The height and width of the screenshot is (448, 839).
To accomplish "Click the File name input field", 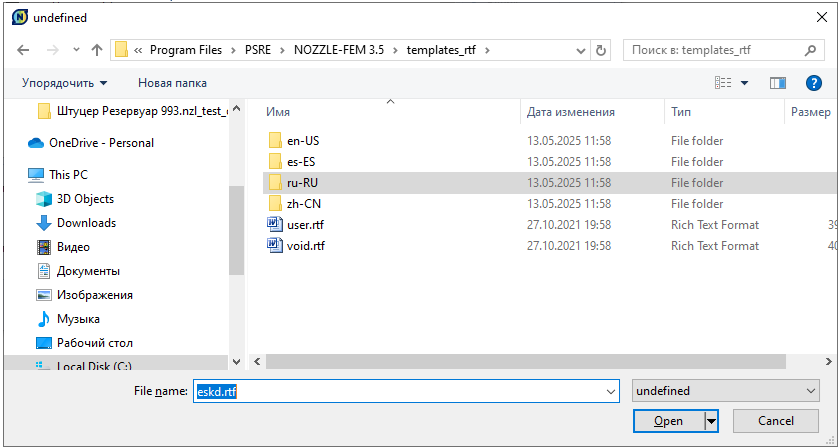I will [406, 391].
